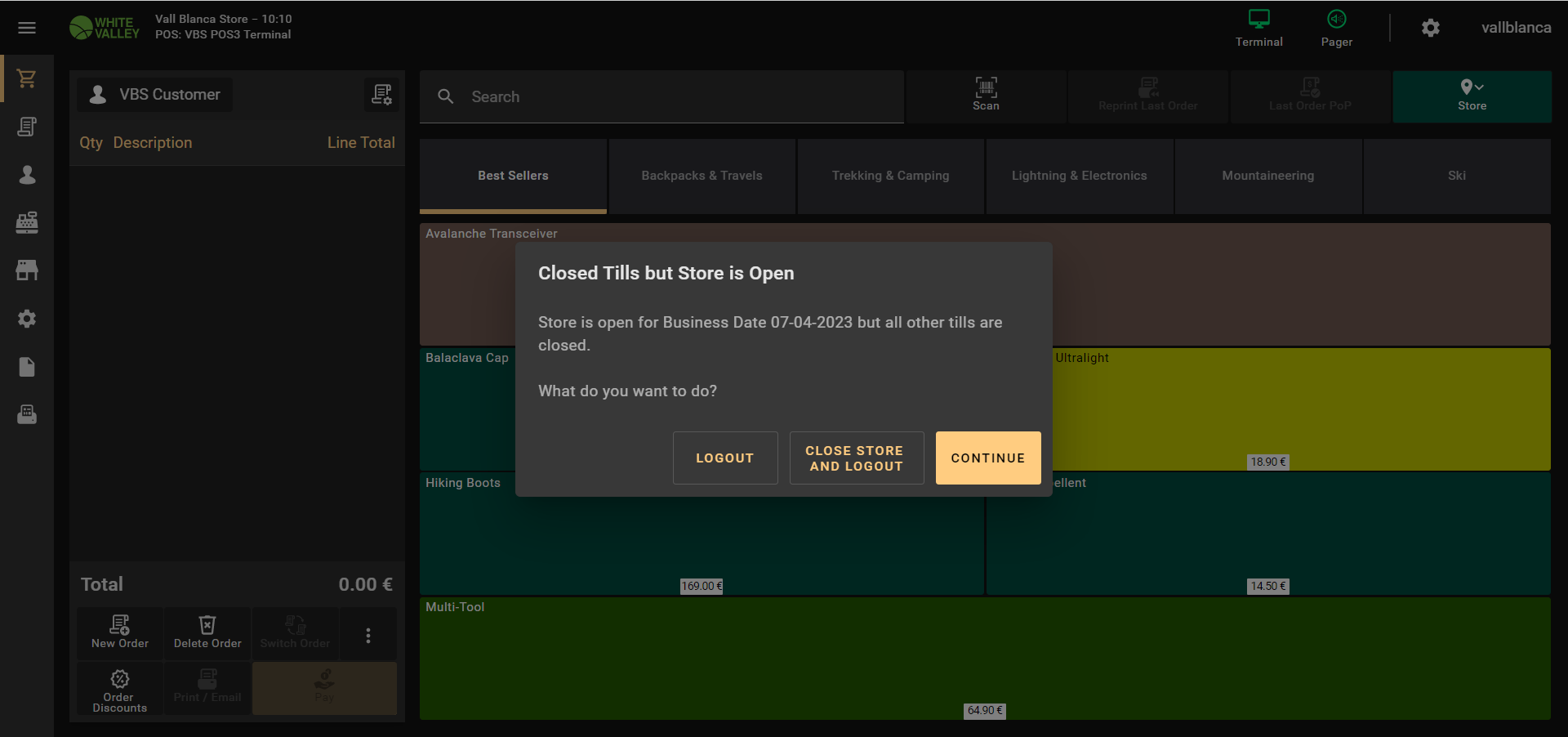Screen dimensions: 1568x737
Task: Open the orders receipt sidebar icon
Action: [27, 127]
